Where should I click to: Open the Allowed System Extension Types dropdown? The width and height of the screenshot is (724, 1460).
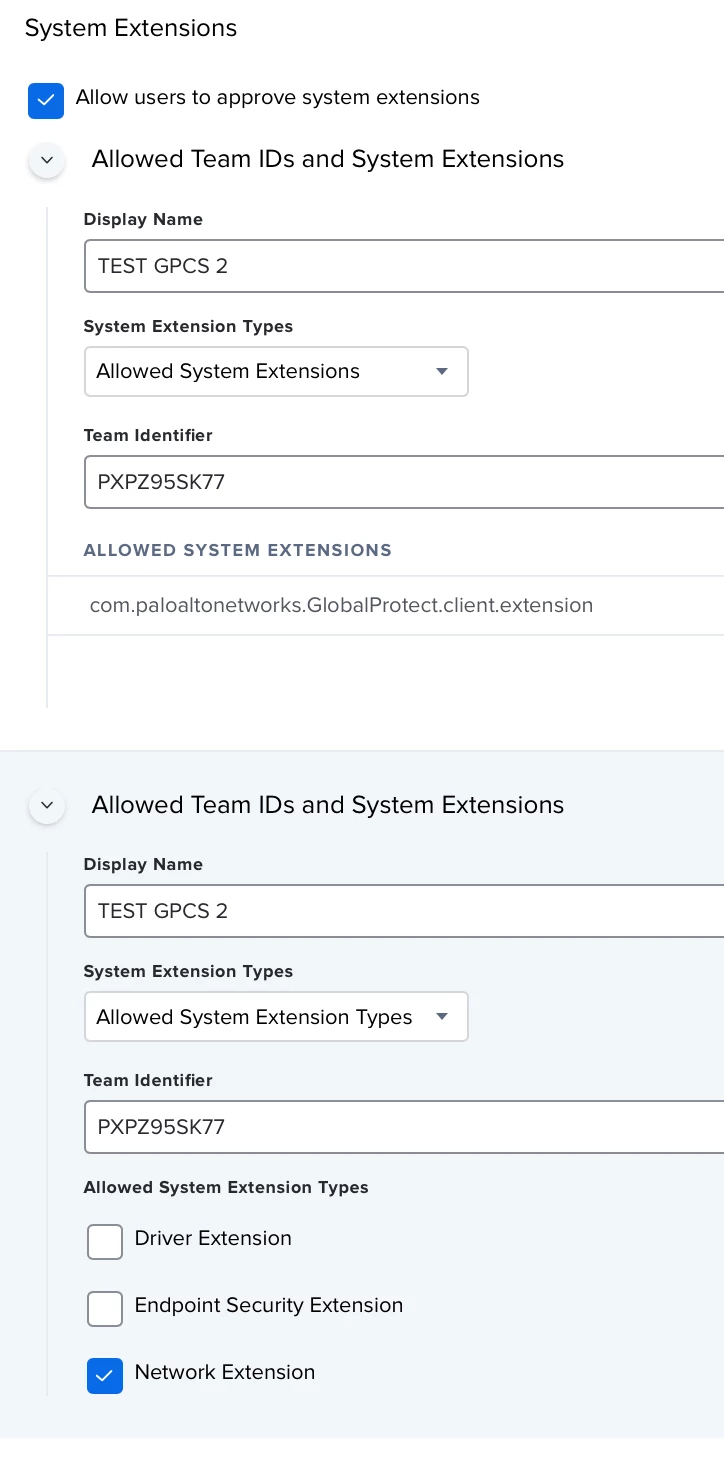[276, 1016]
